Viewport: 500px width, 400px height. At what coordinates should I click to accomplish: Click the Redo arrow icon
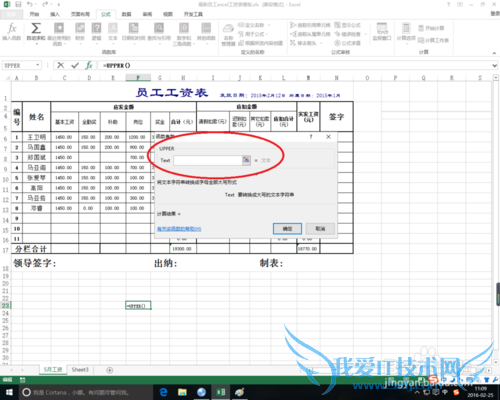click(x=45, y=4)
